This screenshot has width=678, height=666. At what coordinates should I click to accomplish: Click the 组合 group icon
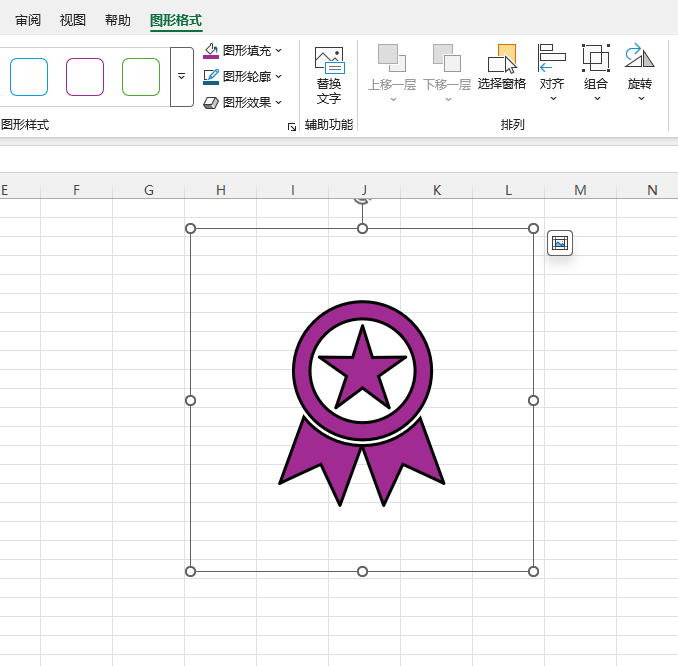(x=596, y=58)
